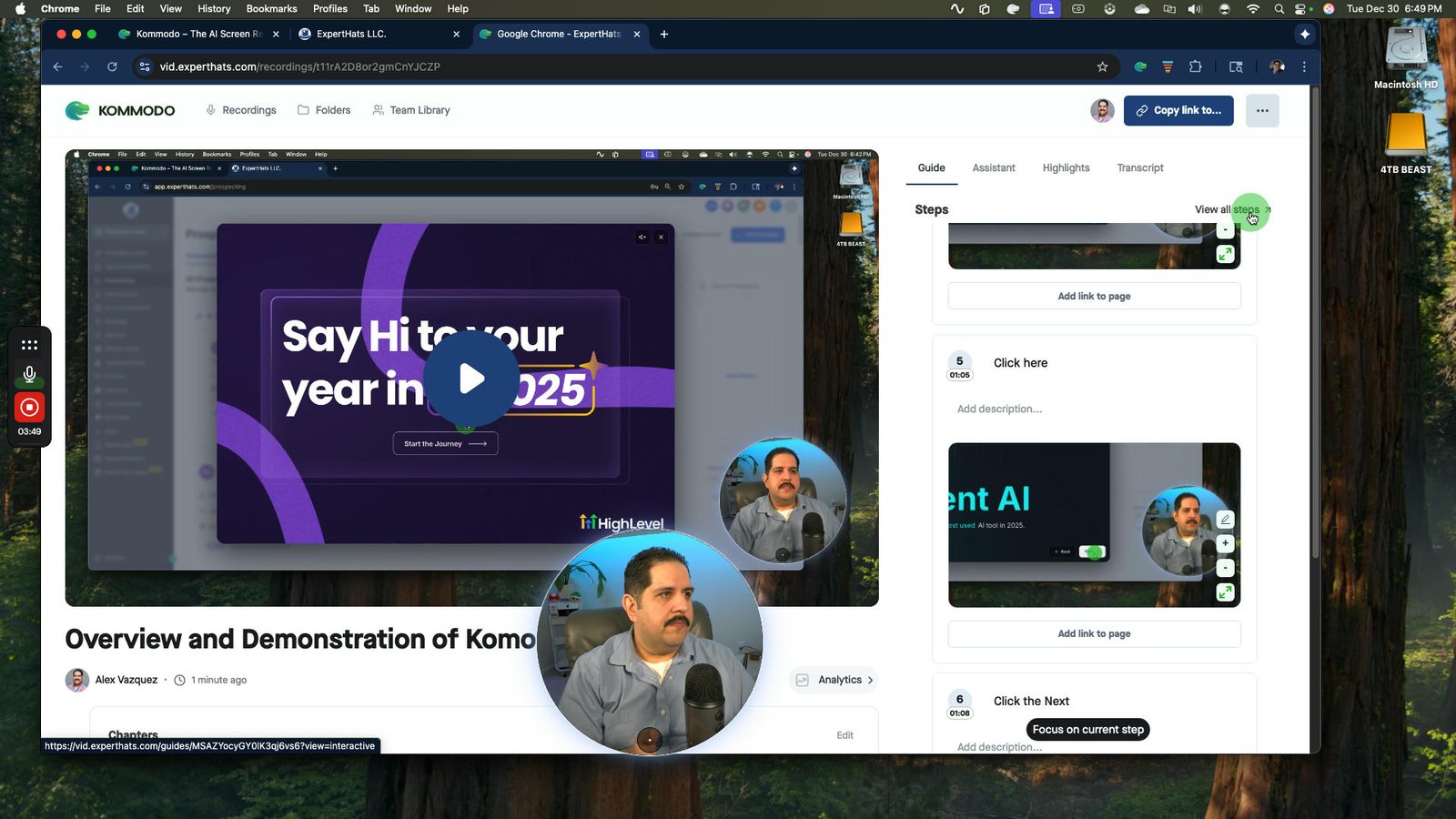
Task: Click Add link to page under step 5
Action: (x=1094, y=633)
